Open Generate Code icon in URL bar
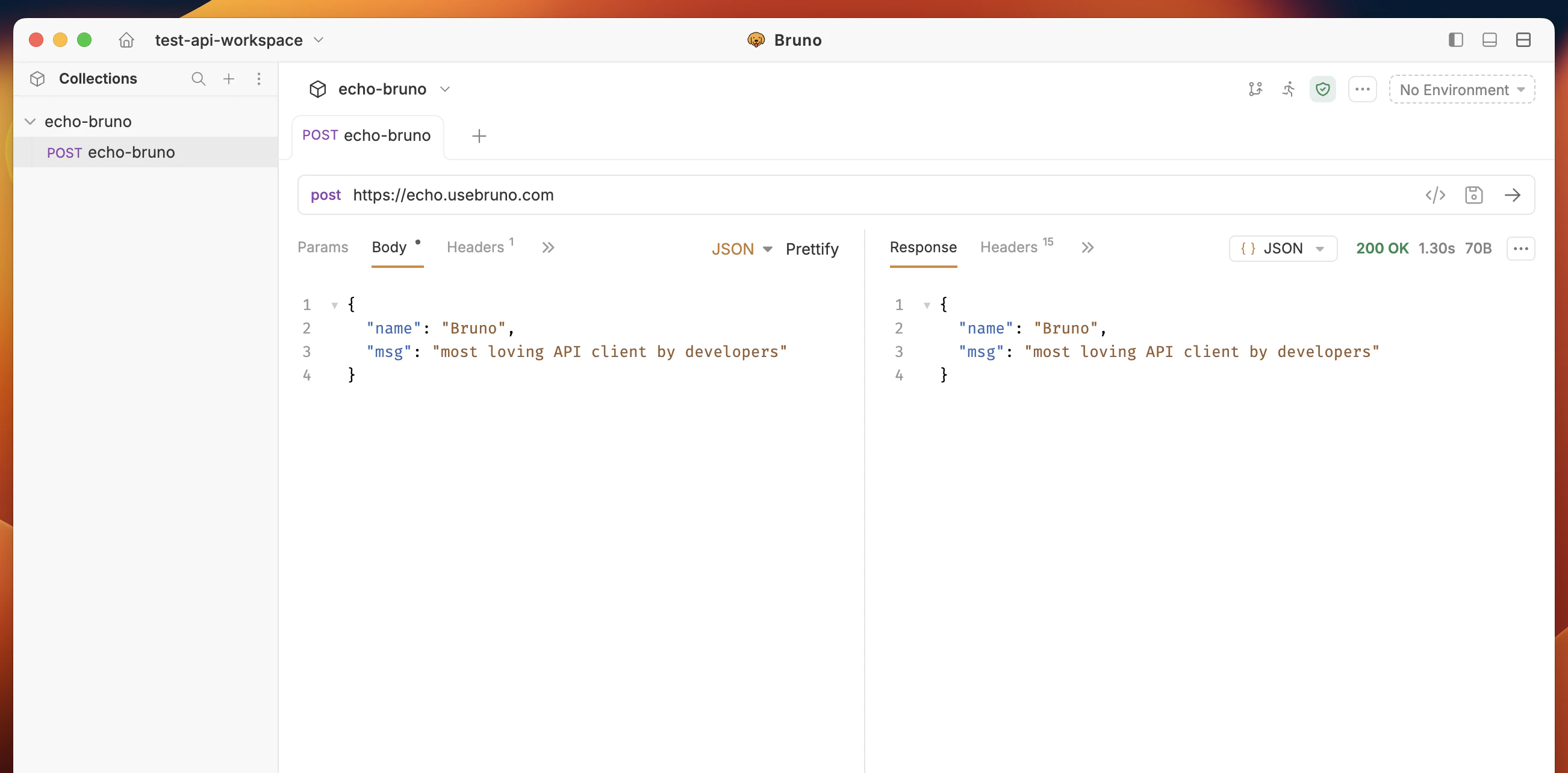The width and height of the screenshot is (1568, 773). [x=1435, y=195]
